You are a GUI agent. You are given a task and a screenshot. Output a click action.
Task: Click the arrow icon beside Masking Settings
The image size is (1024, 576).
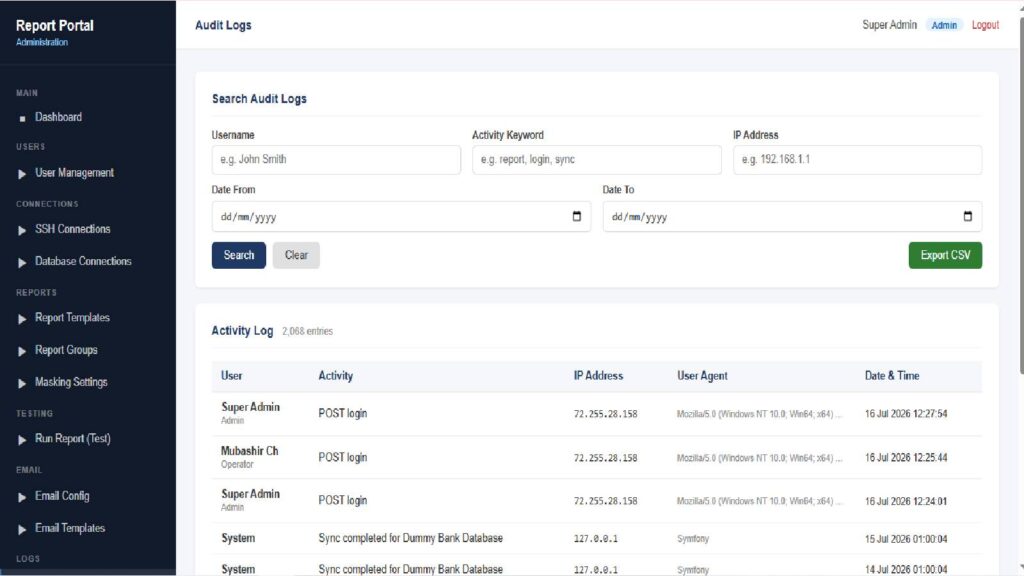[22, 383]
